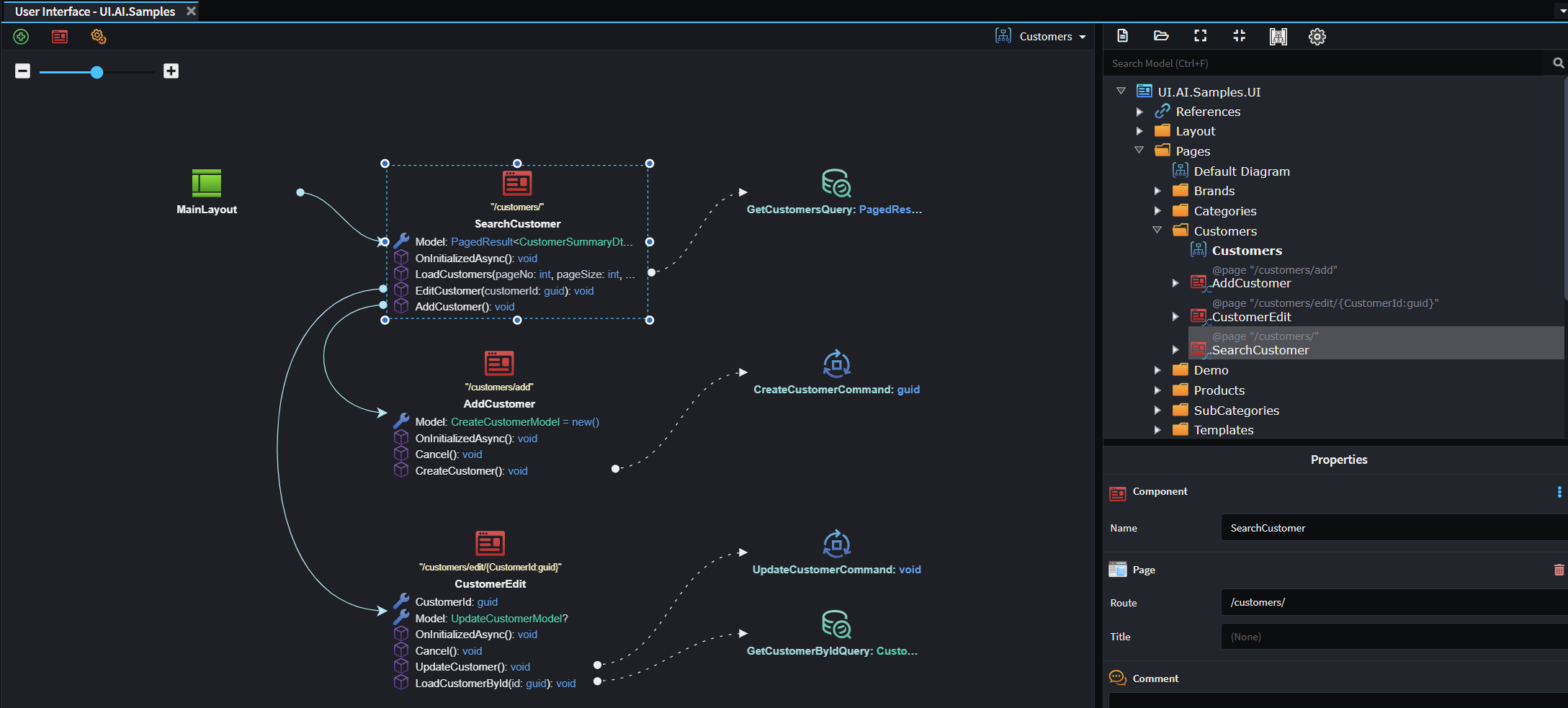
Task: Select the red component icon in the canvas toolbar
Action: pos(59,36)
